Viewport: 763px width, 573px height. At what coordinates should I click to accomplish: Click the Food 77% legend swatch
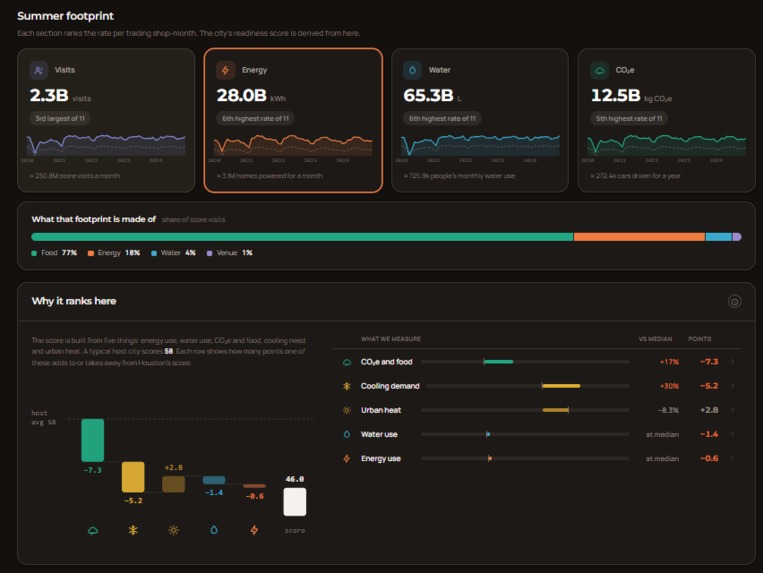34,253
